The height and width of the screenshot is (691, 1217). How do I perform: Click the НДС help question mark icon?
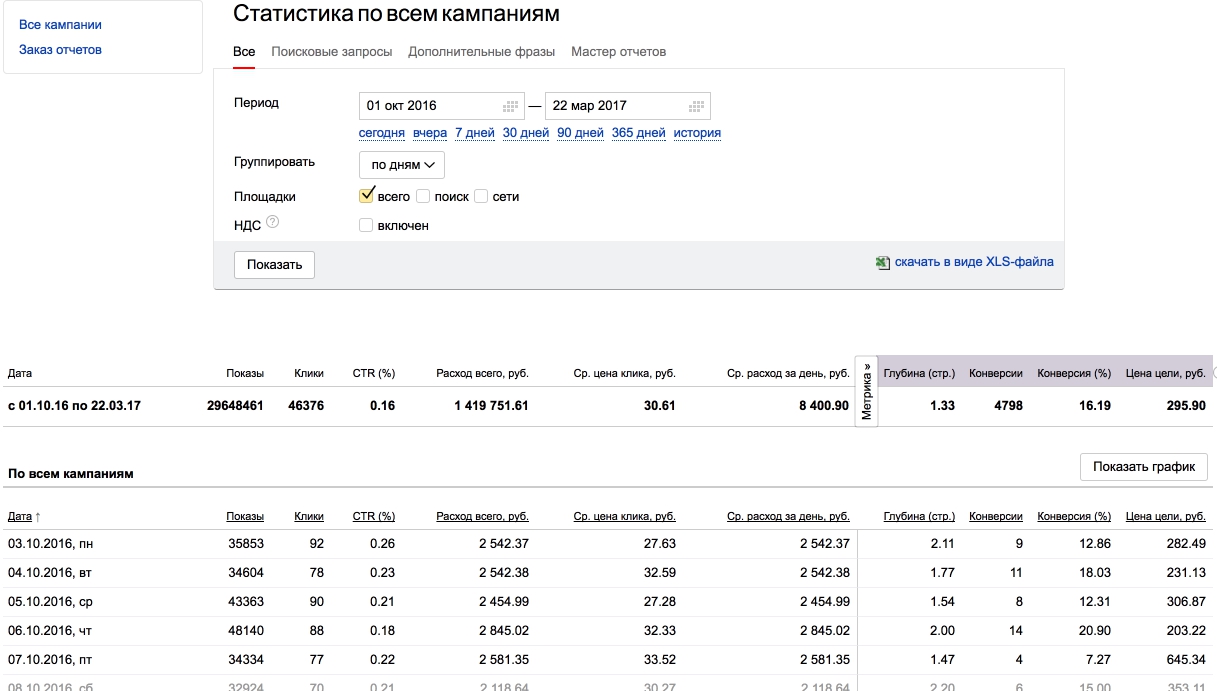point(272,223)
